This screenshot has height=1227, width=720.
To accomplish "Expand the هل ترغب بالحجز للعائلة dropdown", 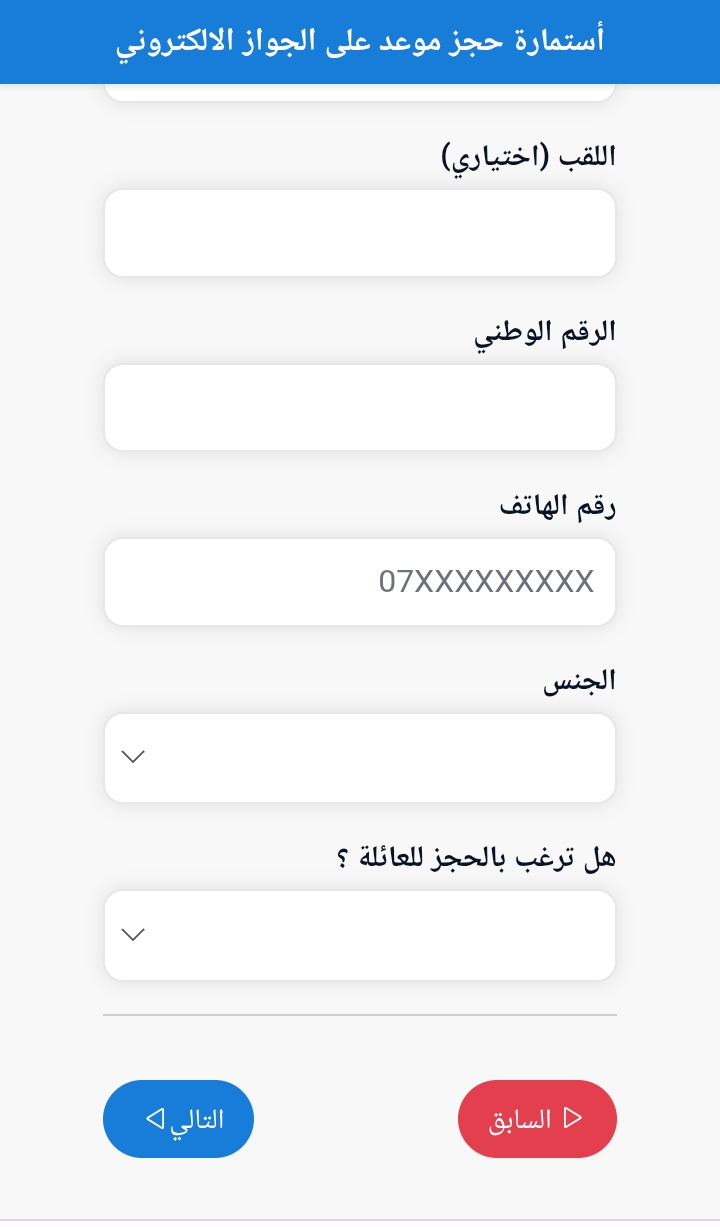I will [x=360, y=936].
